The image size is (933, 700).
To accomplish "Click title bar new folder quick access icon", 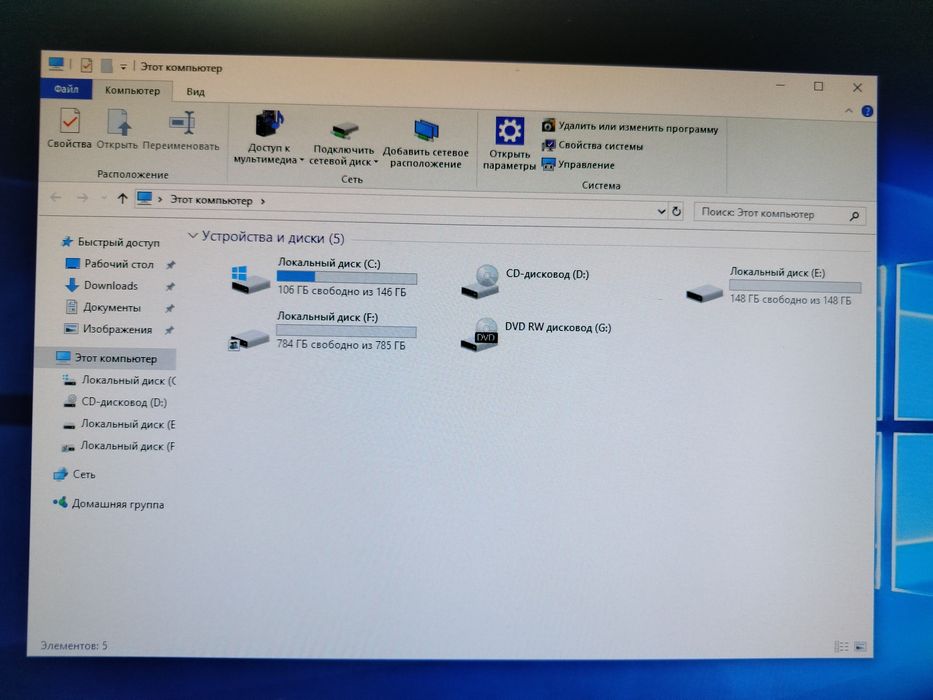I will pyautogui.click(x=107, y=65).
